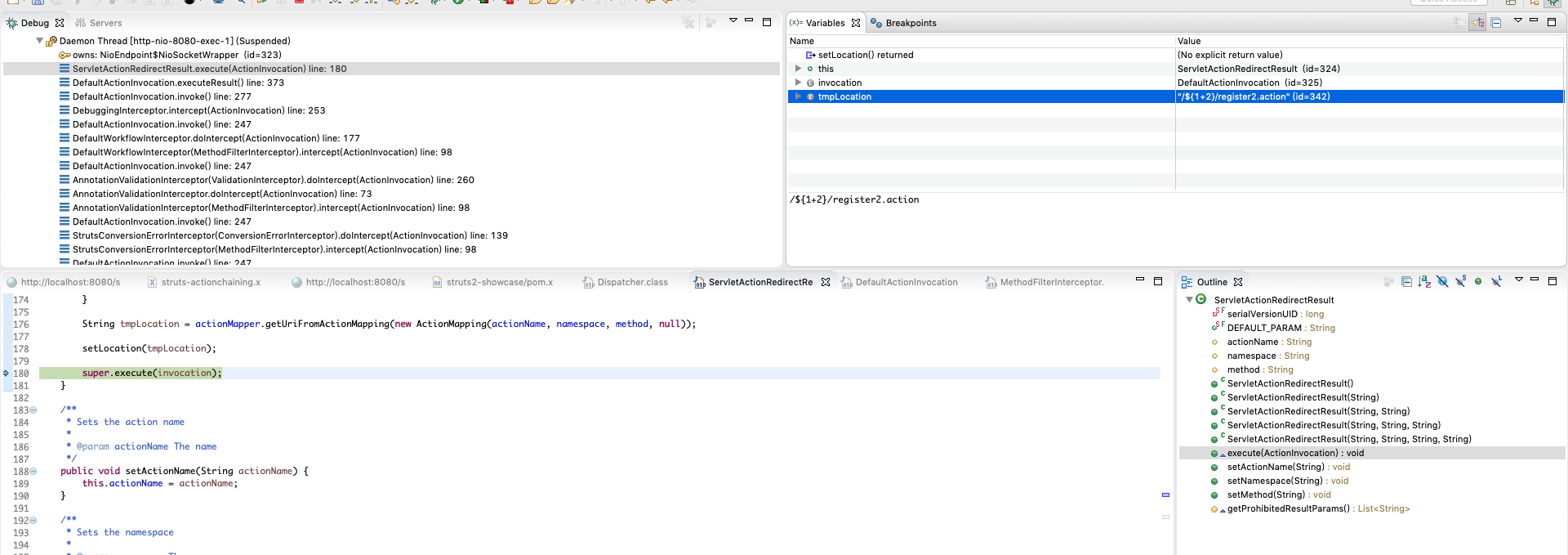
Task: Fold the Javadoc comment at line 183
Action: 33,410
